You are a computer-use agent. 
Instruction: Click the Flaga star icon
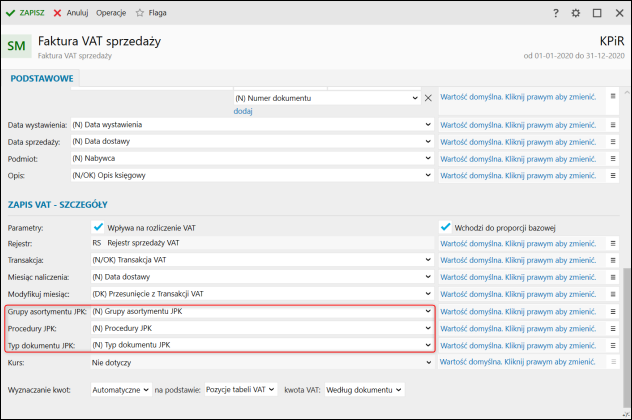pyautogui.click(x=141, y=14)
